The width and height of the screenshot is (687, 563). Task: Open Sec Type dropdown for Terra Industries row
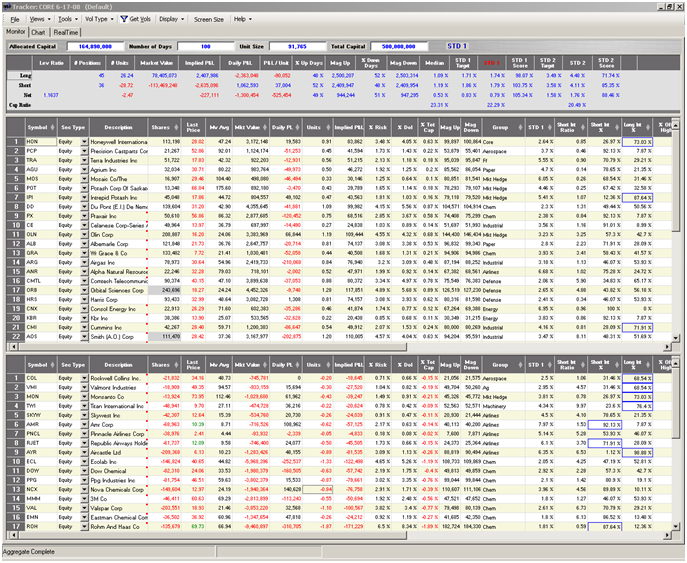pyautogui.click(x=85, y=160)
